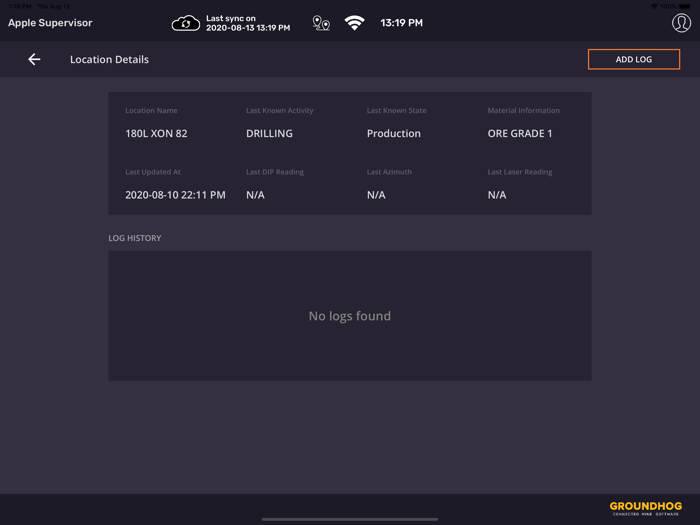Click the N/A under Last Laser Reading
Image resolution: width=700 pixels, height=525 pixels.
click(497, 195)
